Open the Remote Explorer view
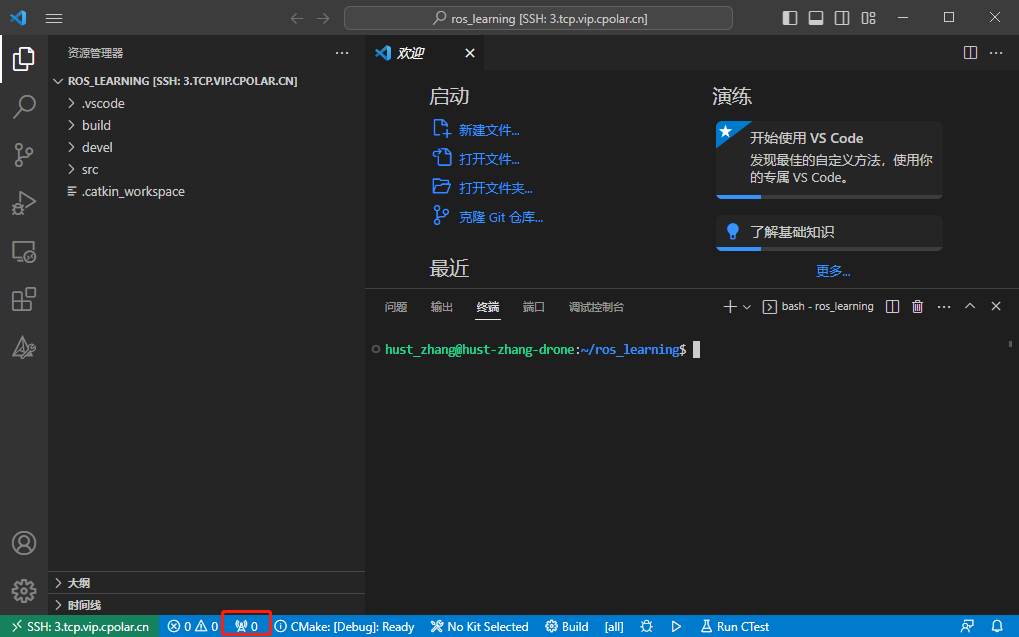This screenshot has width=1019, height=637. (x=24, y=251)
